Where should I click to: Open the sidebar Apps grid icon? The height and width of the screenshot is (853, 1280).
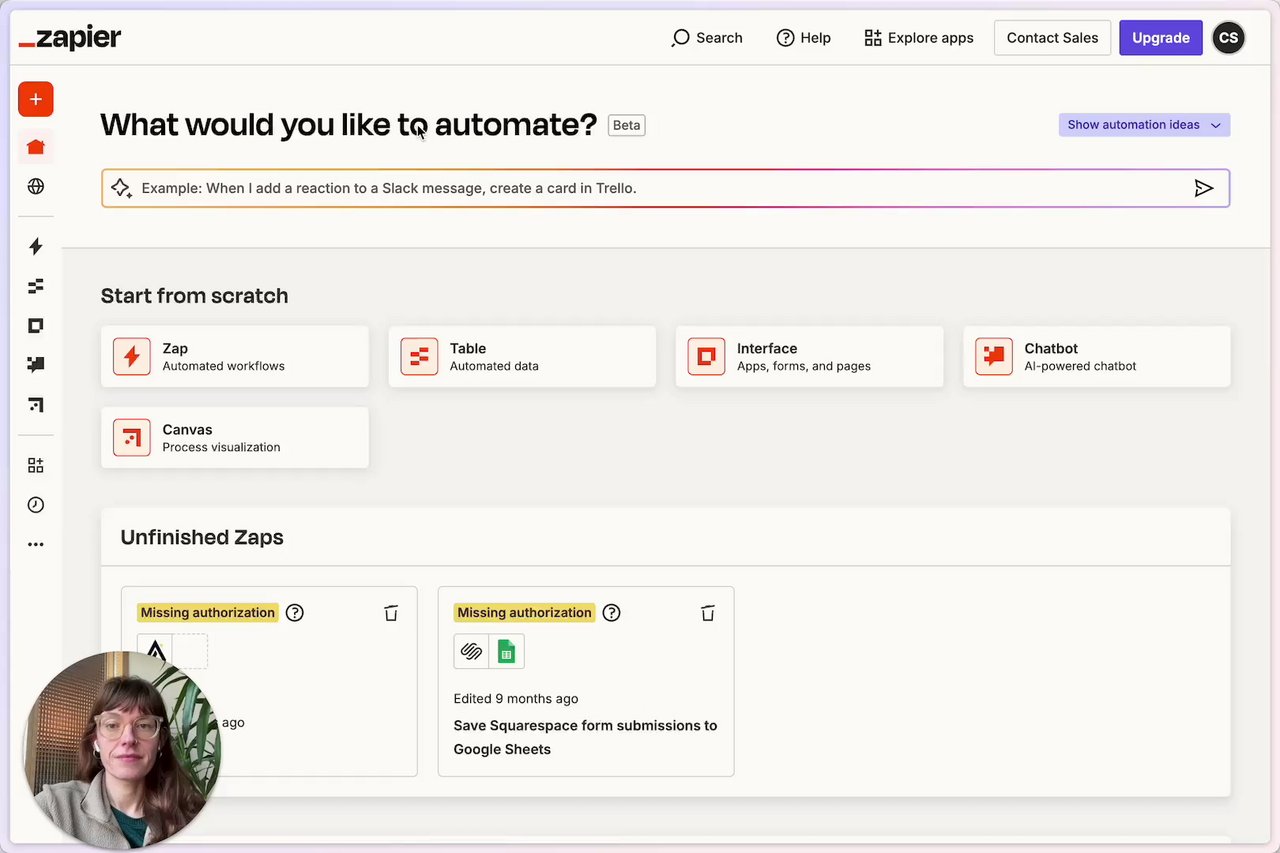(x=36, y=465)
